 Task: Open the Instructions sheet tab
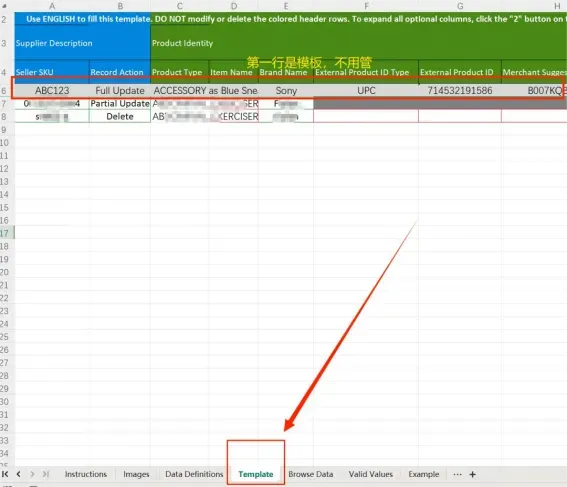(86, 474)
